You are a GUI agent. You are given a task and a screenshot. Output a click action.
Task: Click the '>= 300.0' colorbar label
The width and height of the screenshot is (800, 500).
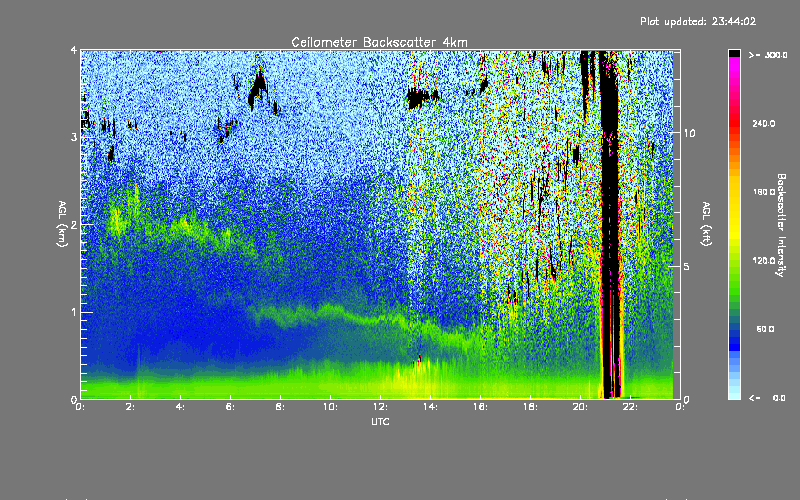[x=768, y=55]
